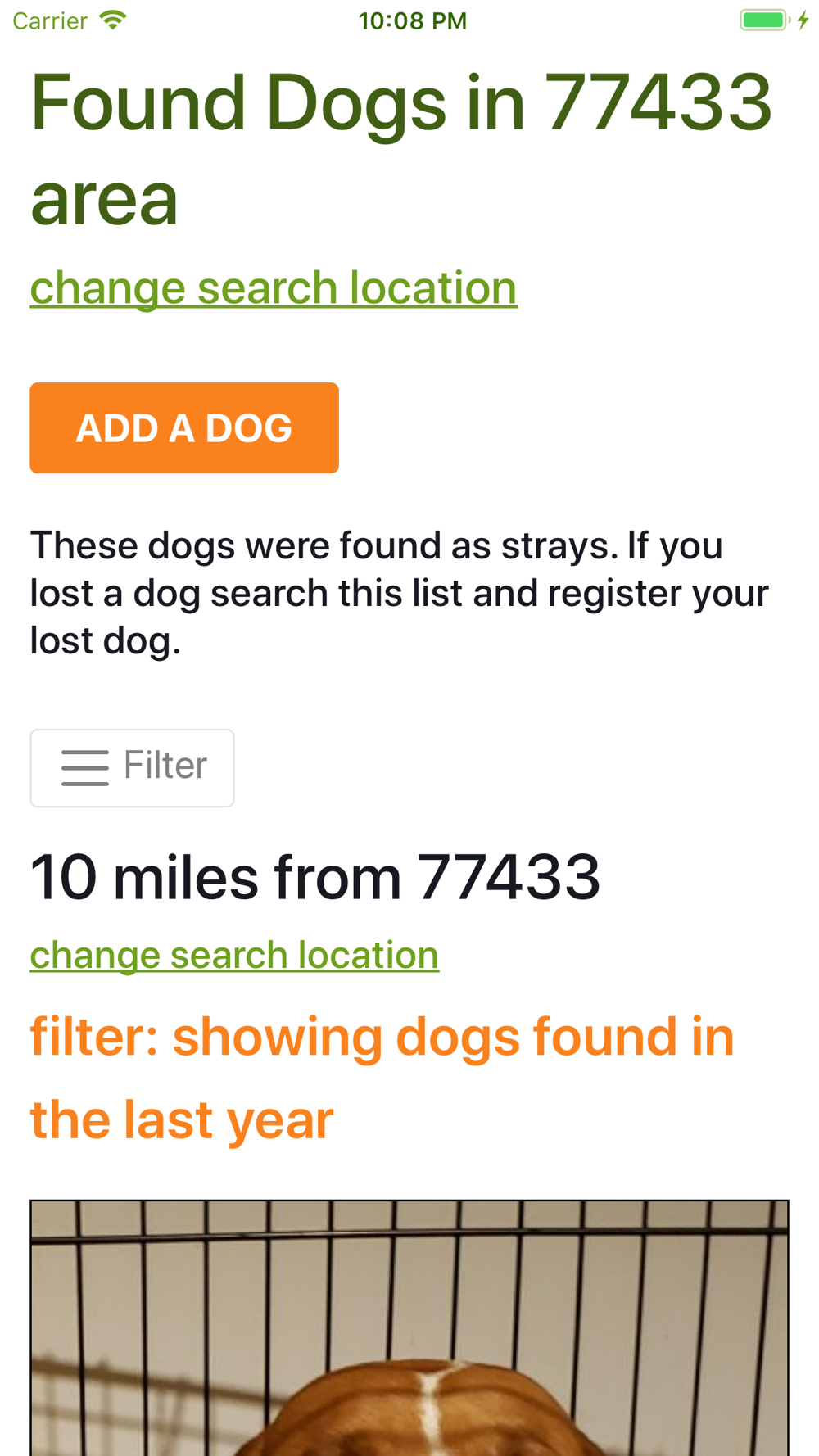Tap the cage bars in dog photo

coord(409,1277)
